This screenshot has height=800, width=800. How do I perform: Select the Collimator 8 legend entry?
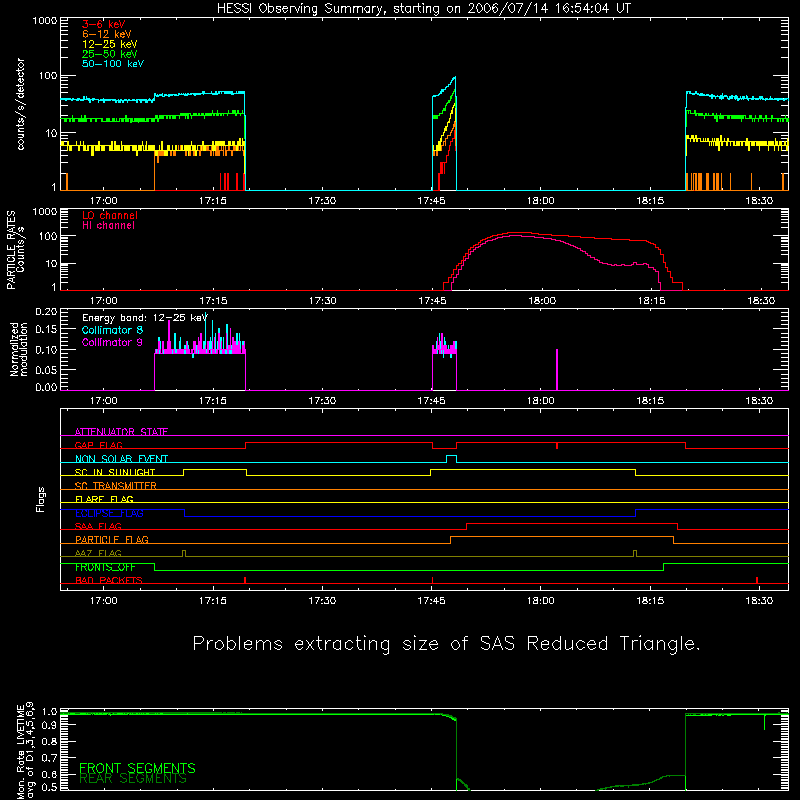(x=112, y=330)
